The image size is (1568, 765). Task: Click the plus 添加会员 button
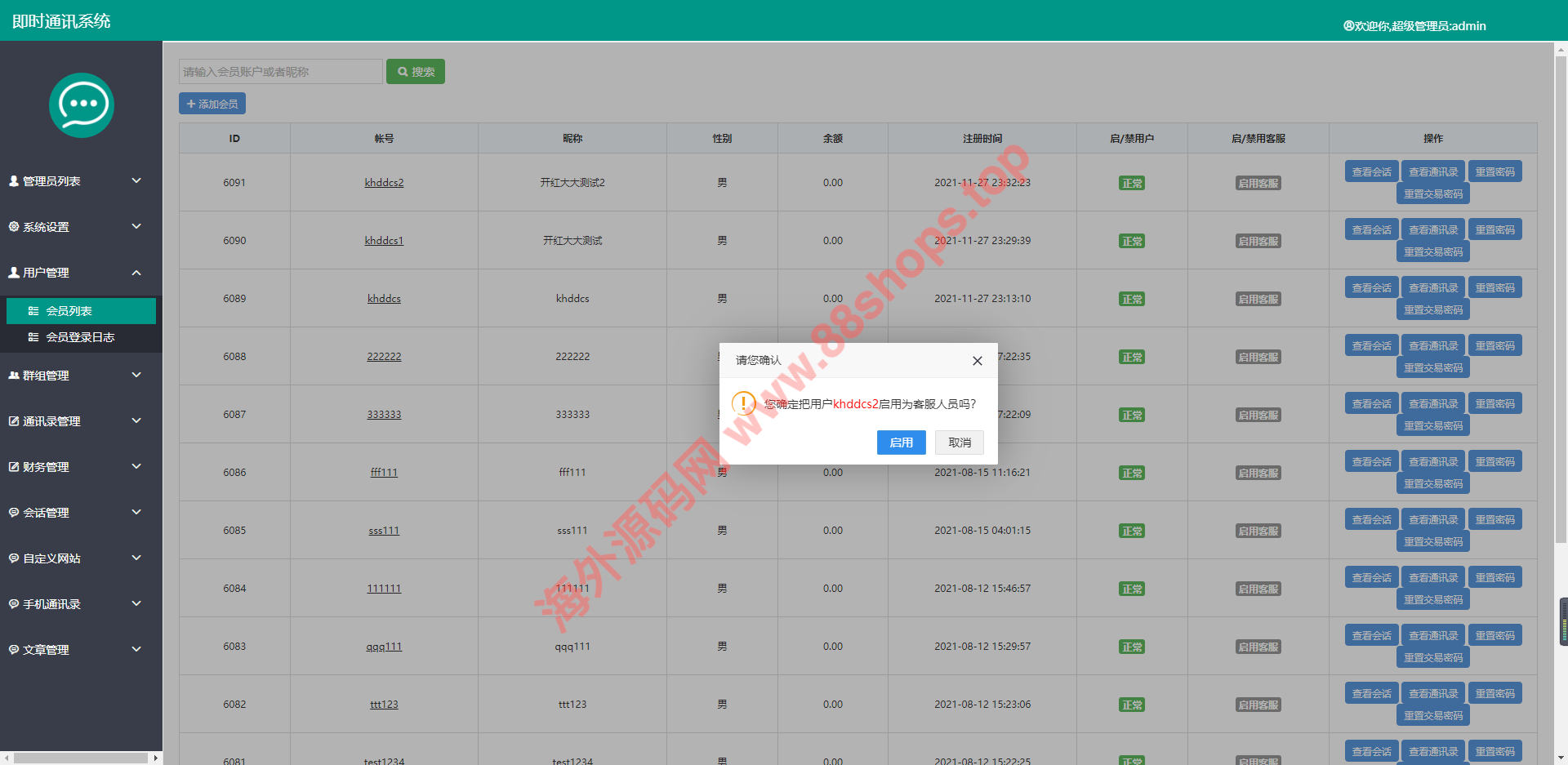click(x=212, y=104)
